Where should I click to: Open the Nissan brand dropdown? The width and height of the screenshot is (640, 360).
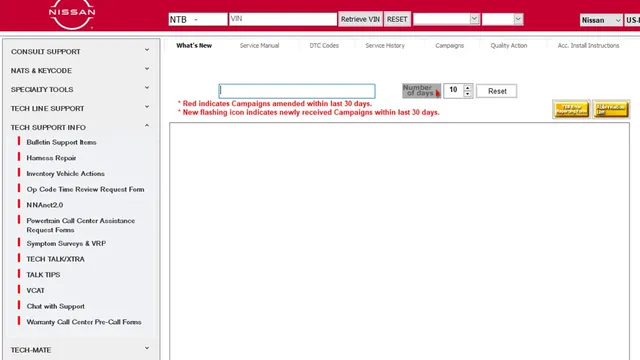(601, 20)
